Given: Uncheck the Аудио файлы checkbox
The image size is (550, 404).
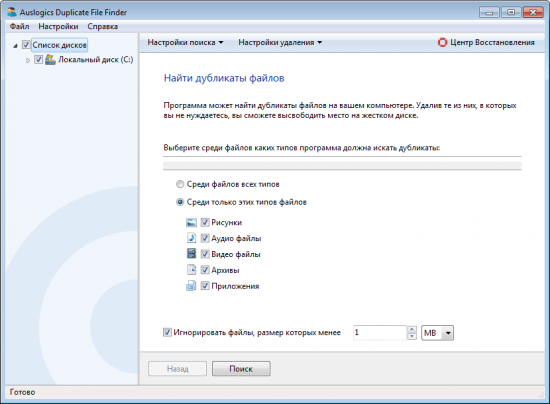Looking at the screenshot, I should (x=205, y=238).
